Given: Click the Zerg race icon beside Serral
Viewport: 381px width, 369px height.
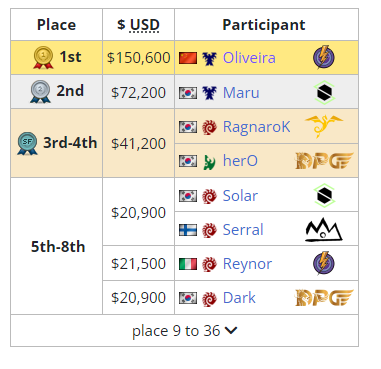Looking at the screenshot, I should pos(209,230).
